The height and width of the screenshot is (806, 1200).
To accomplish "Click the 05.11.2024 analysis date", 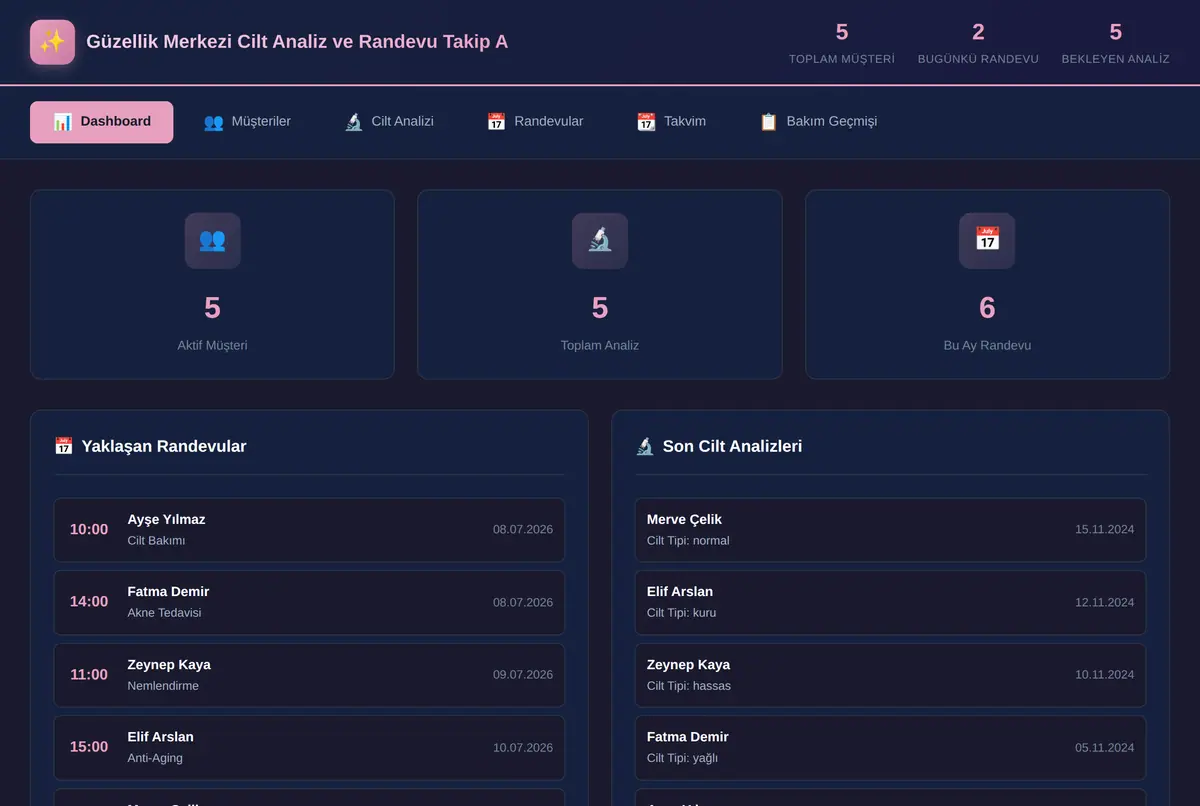I will (1105, 748).
